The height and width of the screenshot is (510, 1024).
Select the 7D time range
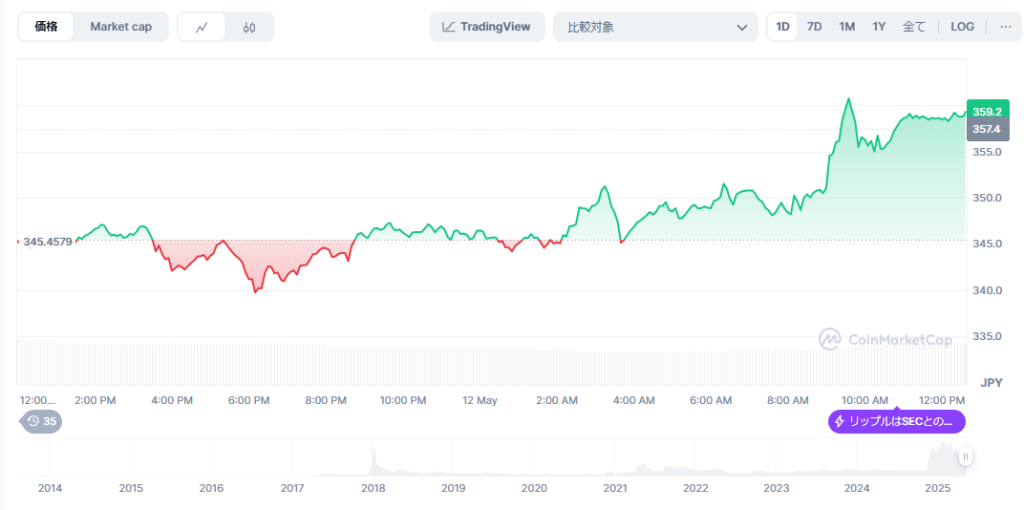(x=814, y=27)
